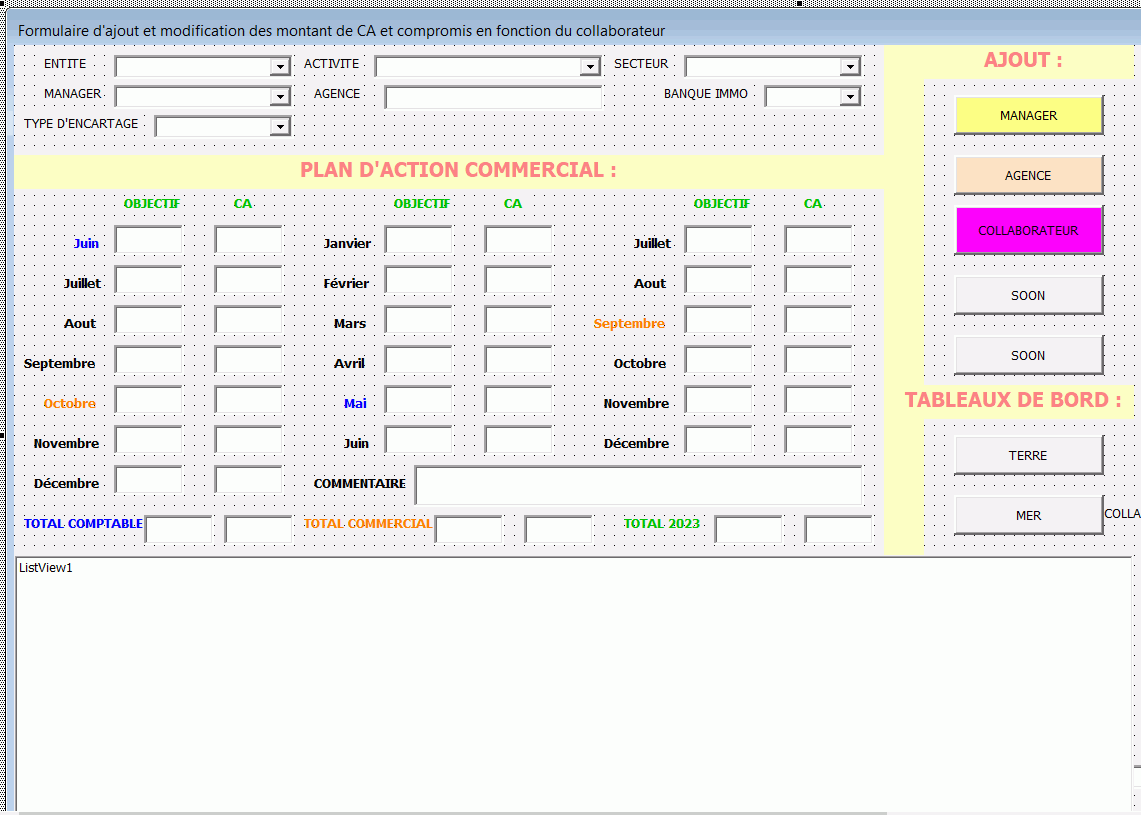Click Avril OBJECTIF input box
The width and height of the screenshot is (1141, 815).
pyautogui.click(x=418, y=360)
